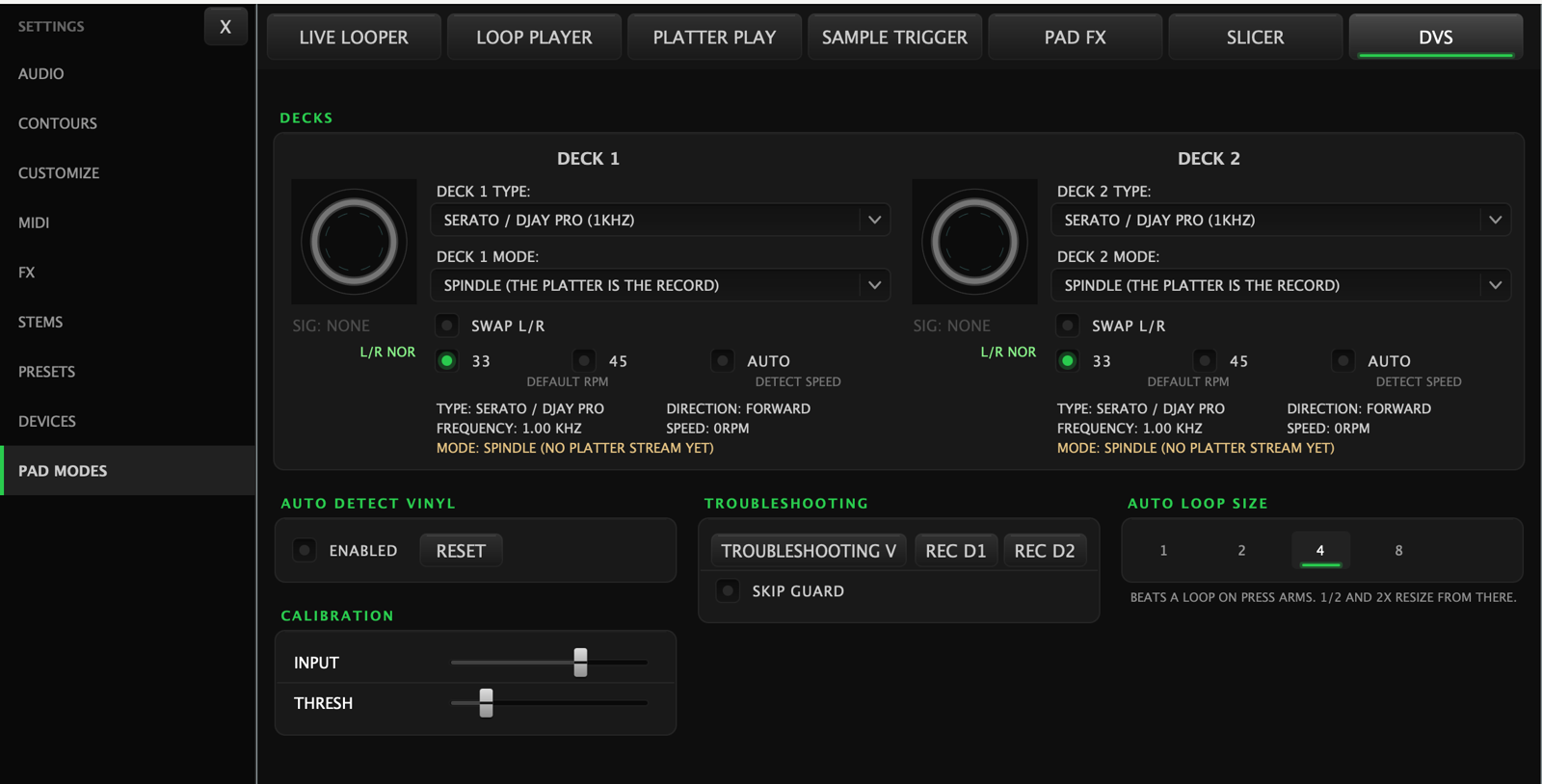
Task: Open the Platter Play tab
Action: point(714,38)
